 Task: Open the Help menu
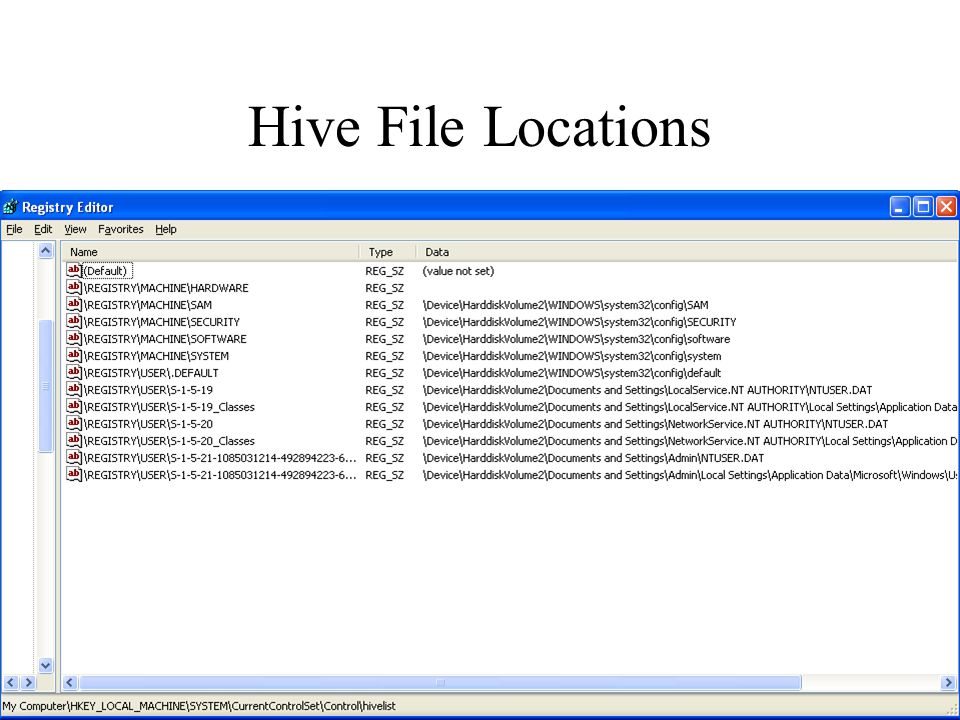[165, 229]
